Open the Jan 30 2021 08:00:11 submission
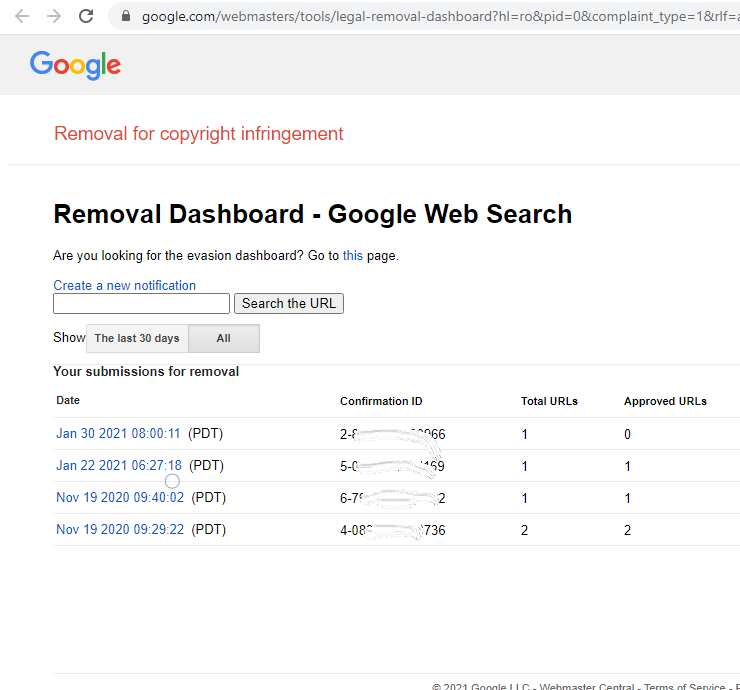The width and height of the screenshot is (740, 690). 118,434
